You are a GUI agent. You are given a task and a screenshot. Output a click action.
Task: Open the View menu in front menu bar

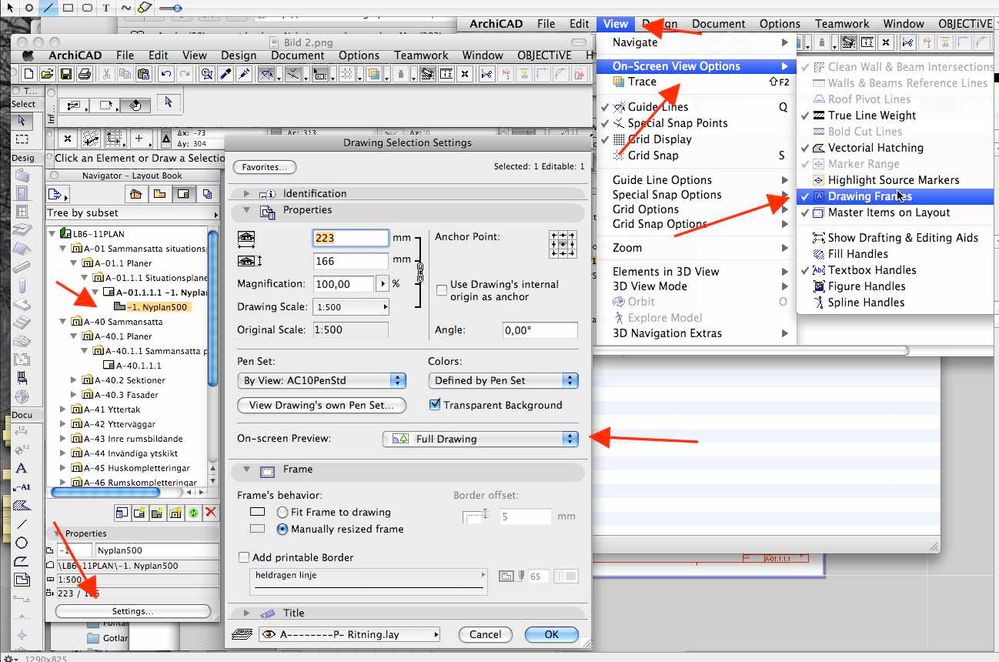pos(615,24)
